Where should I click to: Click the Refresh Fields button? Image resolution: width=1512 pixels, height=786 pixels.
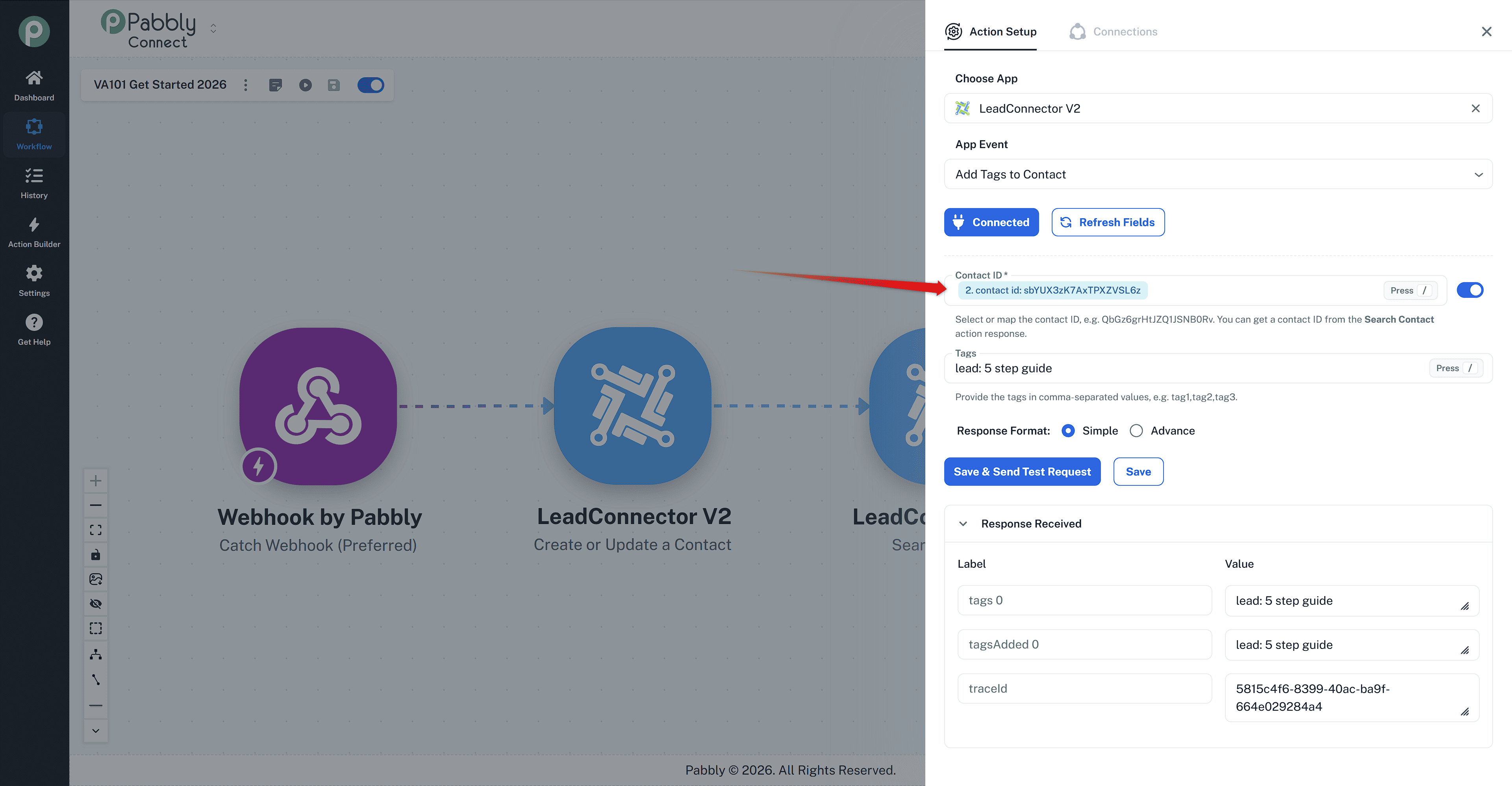(1108, 222)
